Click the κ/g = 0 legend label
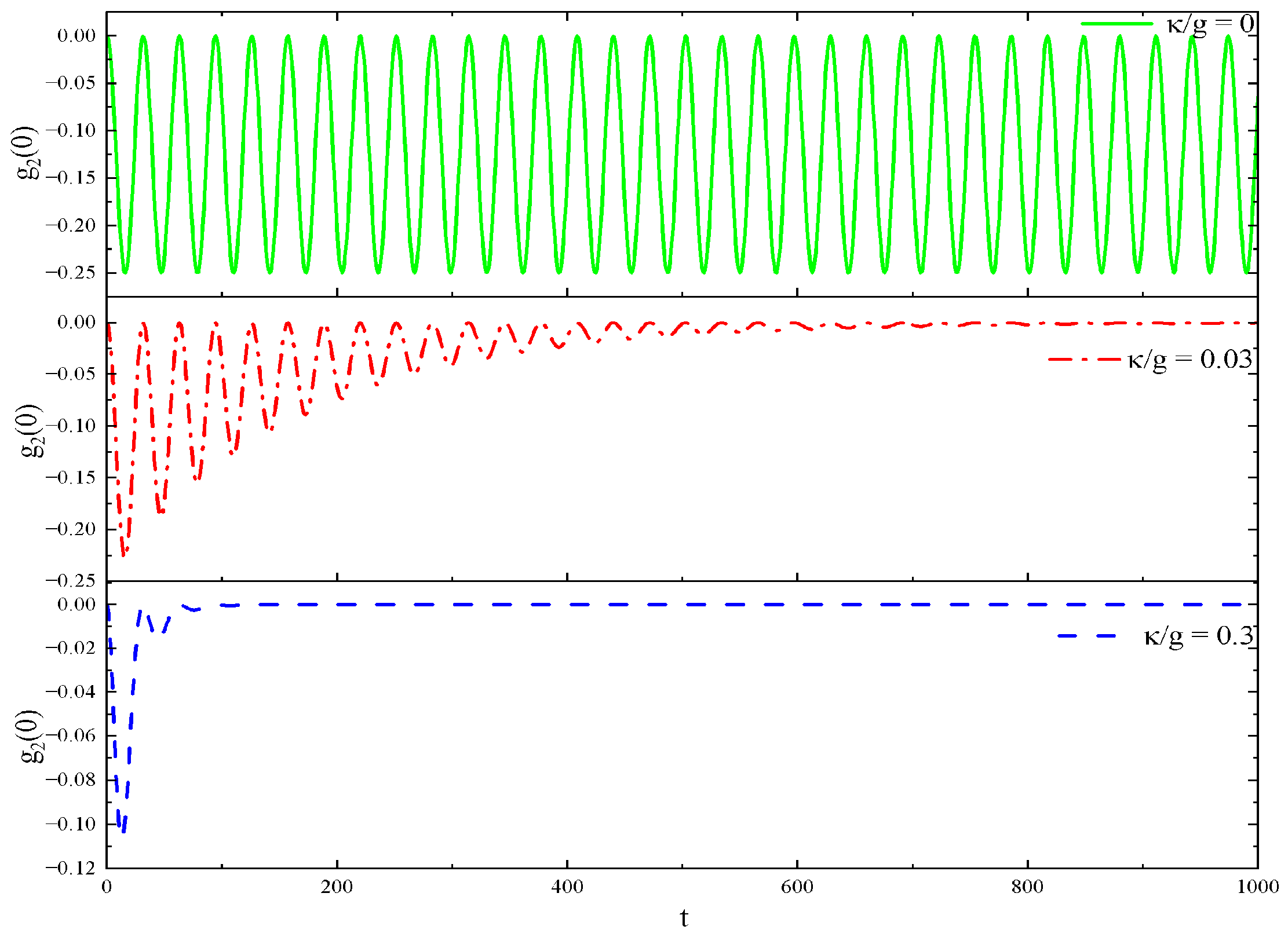This screenshot has height=937, width=1288. point(1210,25)
